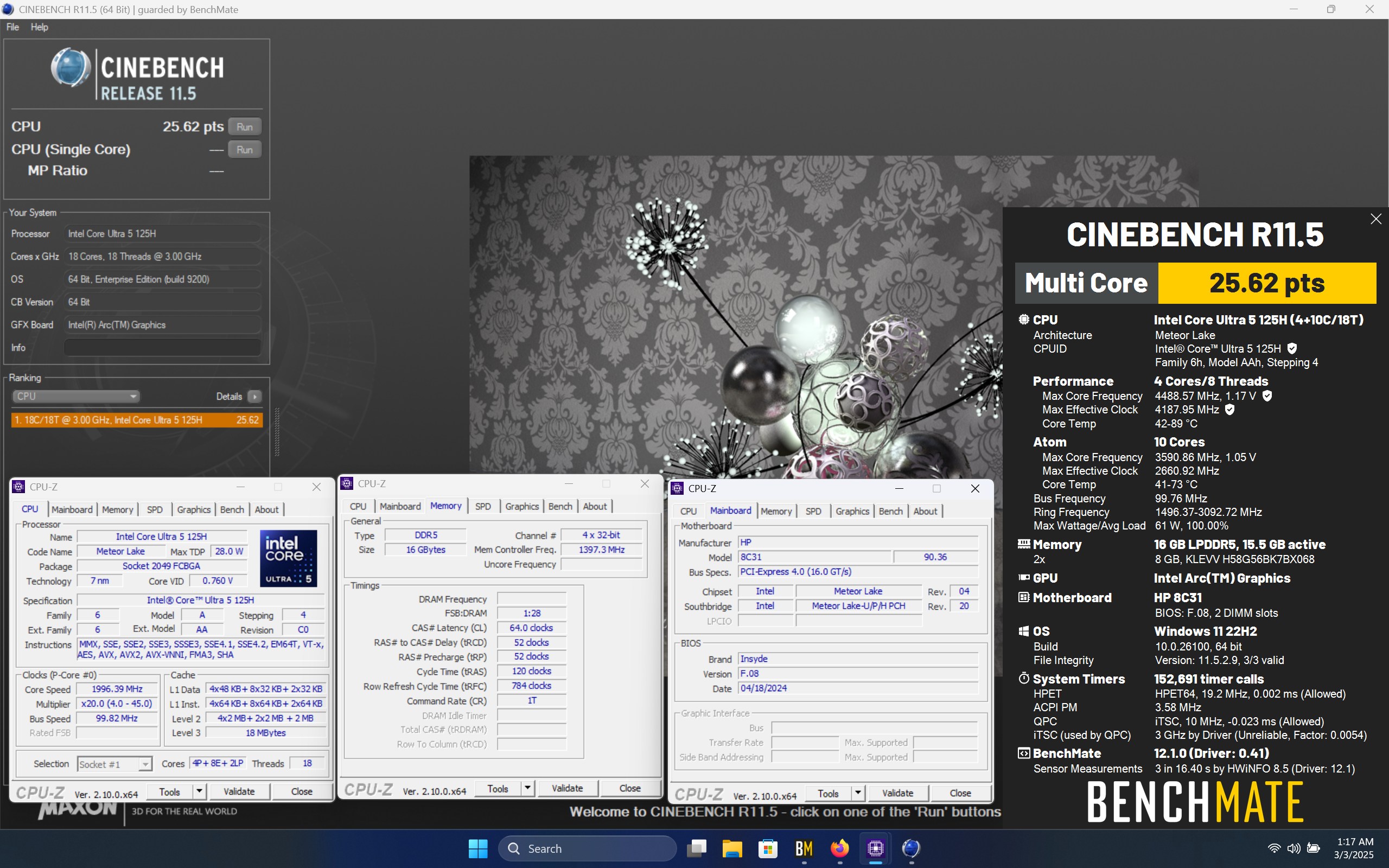Click Close in Memory CPU-Z window
1389x868 pixels.
pyautogui.click(x=629, y=788)
